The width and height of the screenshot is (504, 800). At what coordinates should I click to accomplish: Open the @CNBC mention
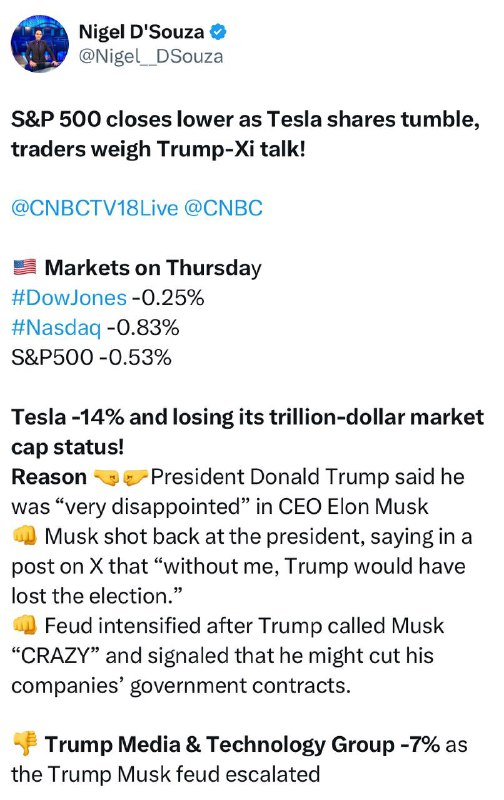[223, 208]
